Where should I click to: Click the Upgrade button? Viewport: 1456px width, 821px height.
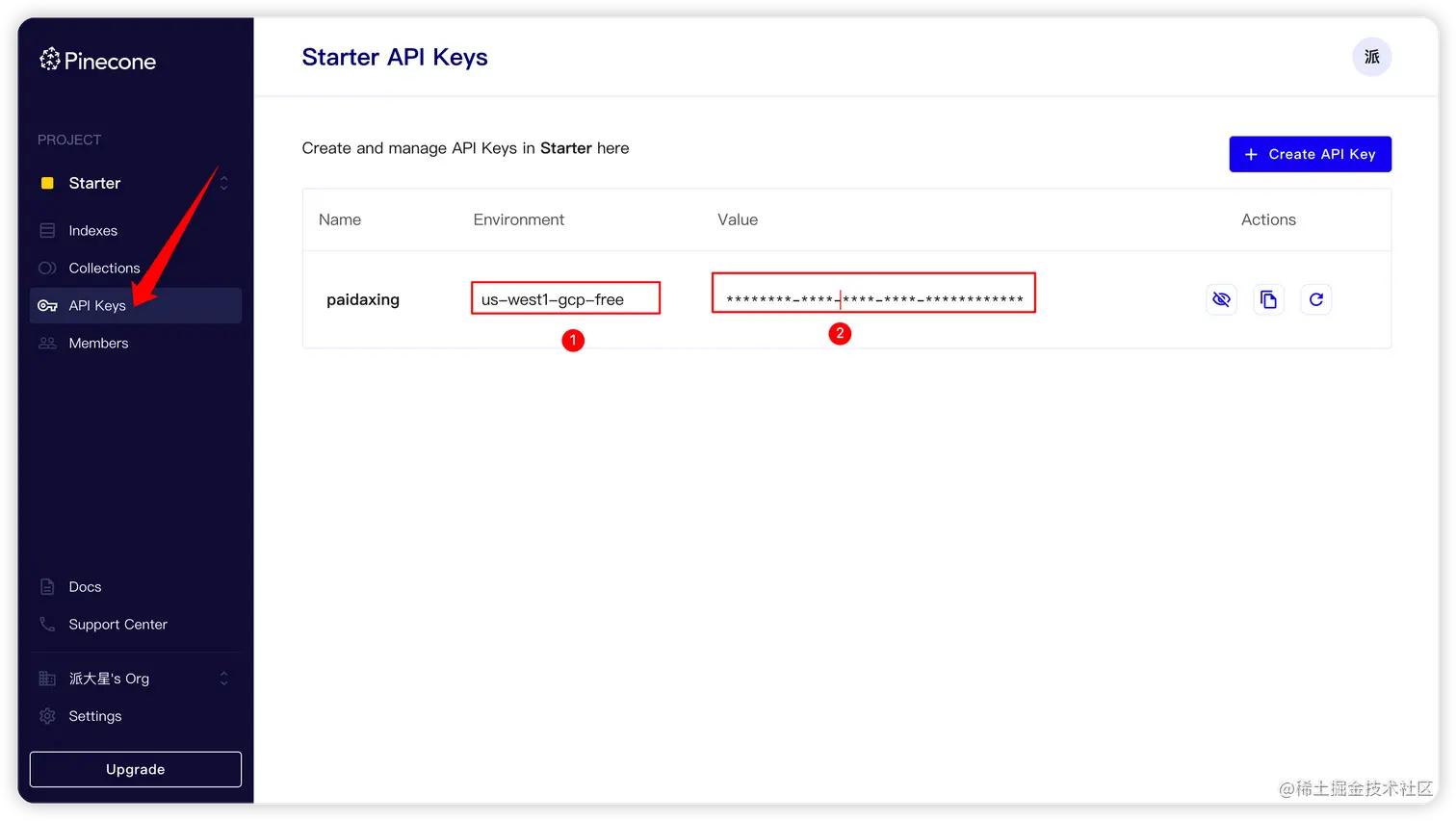point(136,770)
